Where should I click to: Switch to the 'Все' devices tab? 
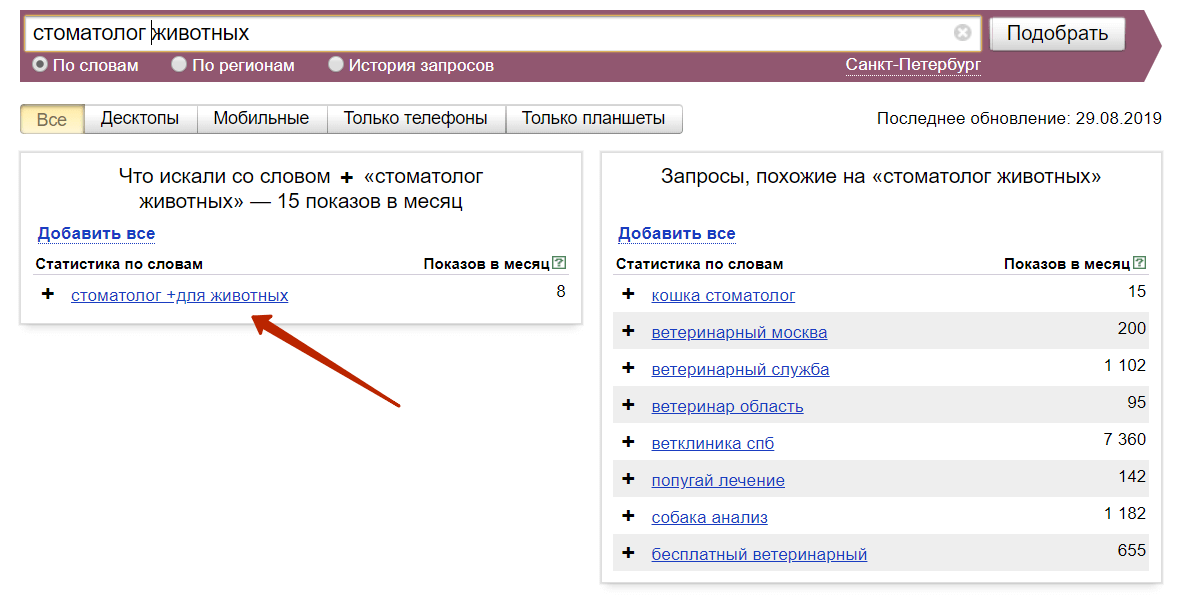[x=52, y=119]
